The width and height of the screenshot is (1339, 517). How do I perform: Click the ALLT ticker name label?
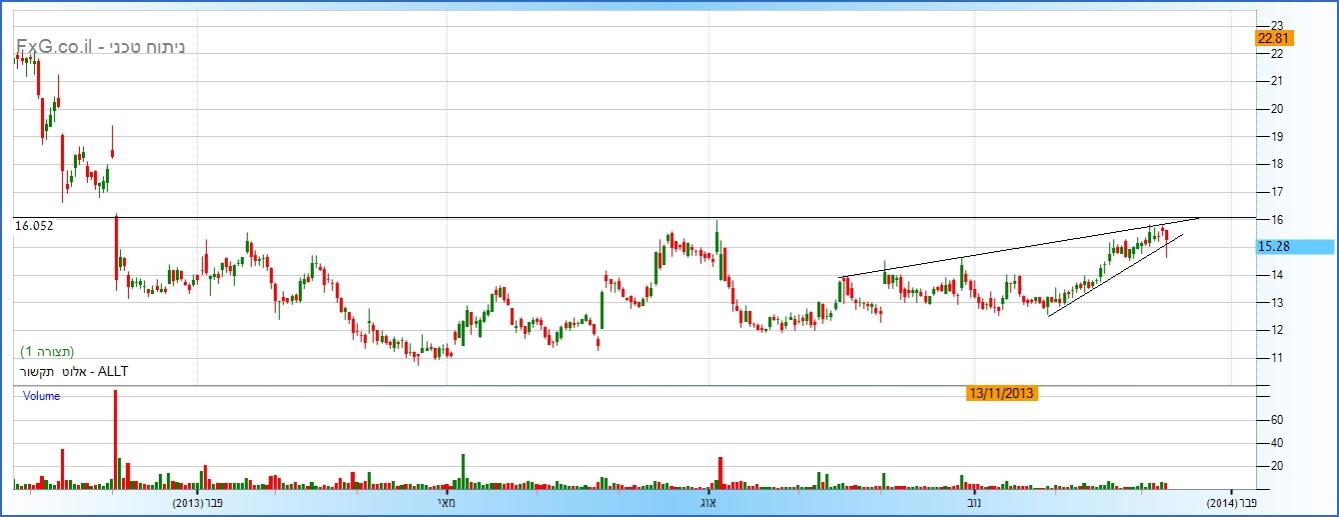74,372
